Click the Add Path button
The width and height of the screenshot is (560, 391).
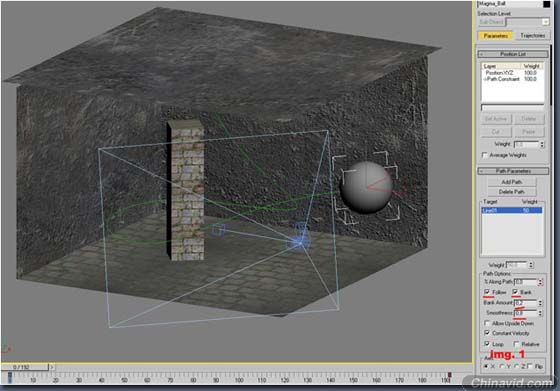[512, 182]
